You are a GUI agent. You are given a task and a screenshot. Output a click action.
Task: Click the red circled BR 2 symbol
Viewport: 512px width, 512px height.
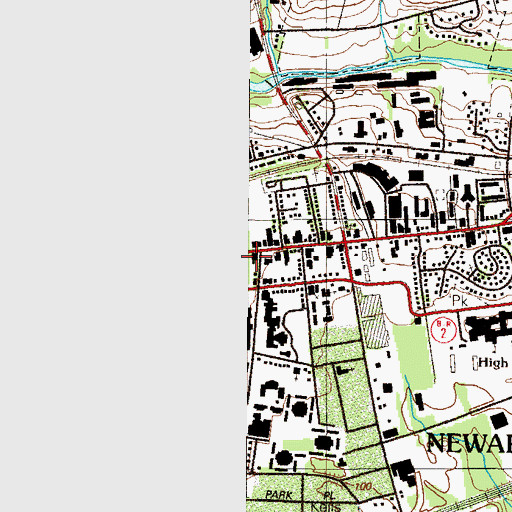click(443, 330)
